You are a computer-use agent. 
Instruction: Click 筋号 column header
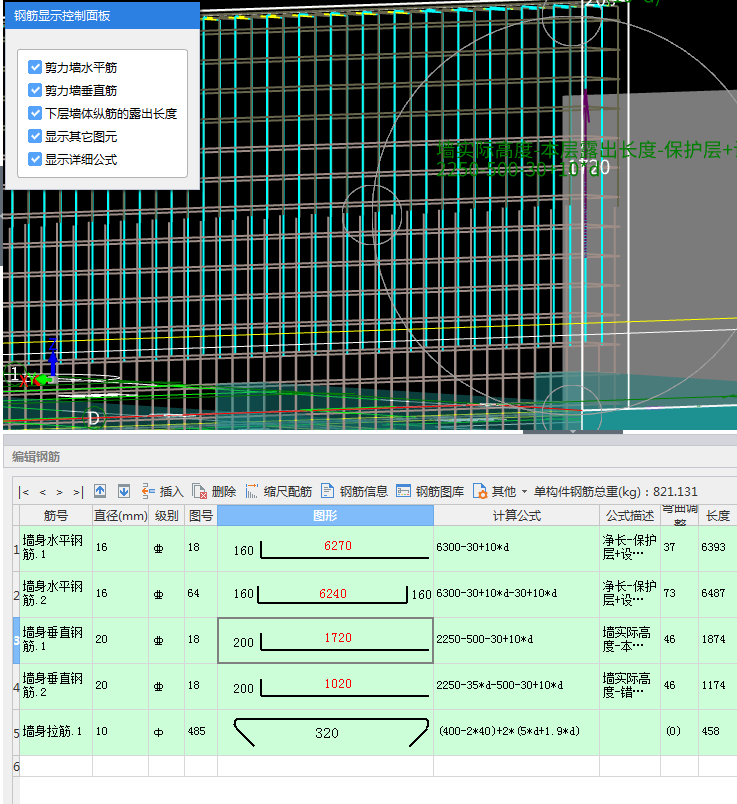click(x=56, y=515)
